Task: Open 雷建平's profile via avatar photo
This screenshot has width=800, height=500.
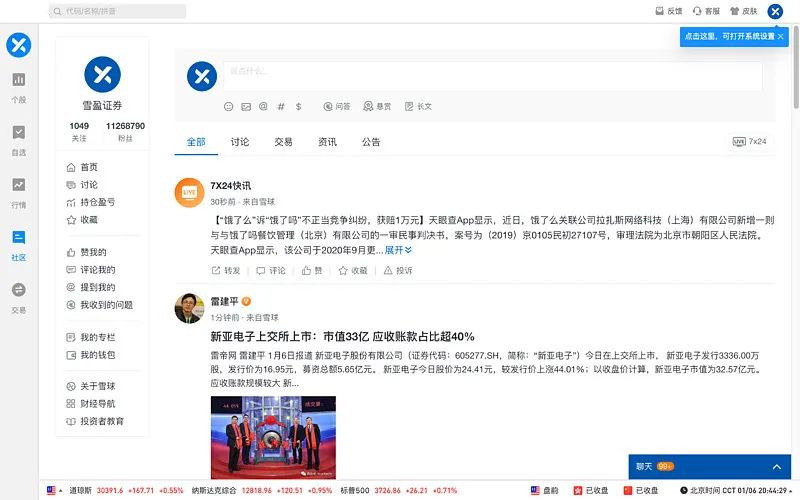Action: point(189,308)
